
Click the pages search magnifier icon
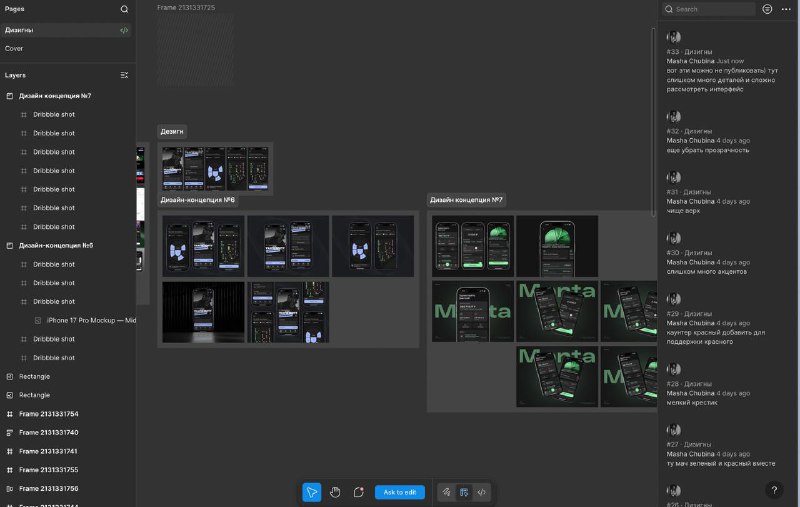124,9
